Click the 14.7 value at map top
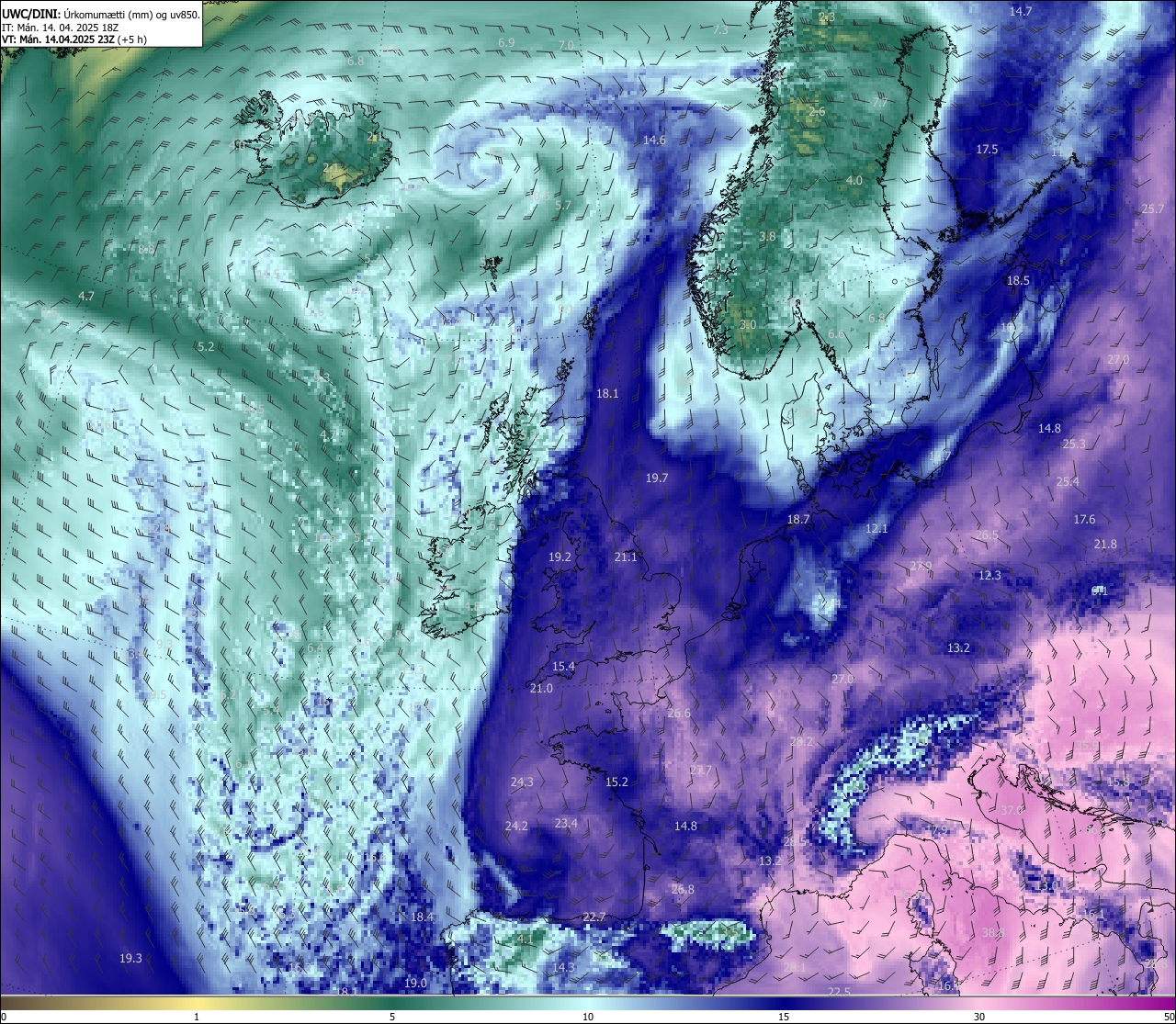Screen dimensions: 1176x1024 coord(1021,12)
